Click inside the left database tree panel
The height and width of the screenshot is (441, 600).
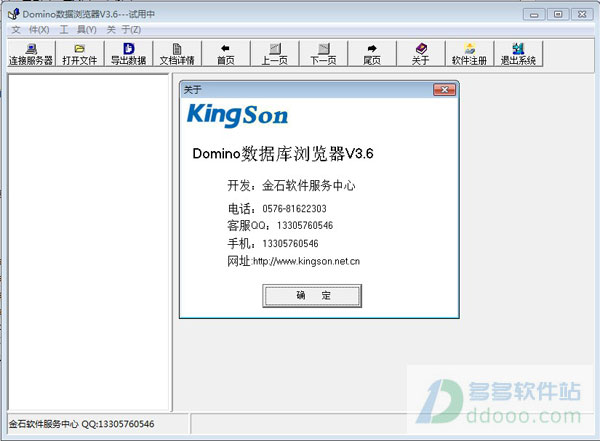(88, 242)
